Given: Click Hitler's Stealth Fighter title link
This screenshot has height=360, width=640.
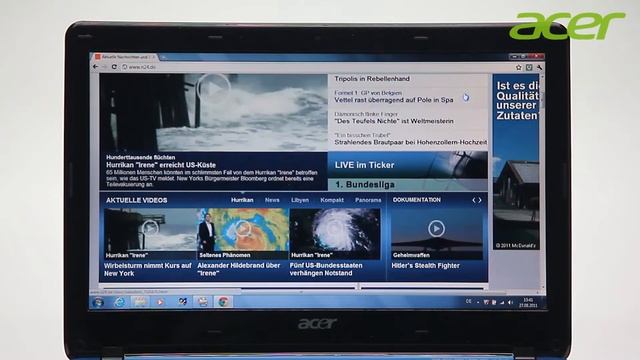Looking at the screenshot, I should pos(425,266).
